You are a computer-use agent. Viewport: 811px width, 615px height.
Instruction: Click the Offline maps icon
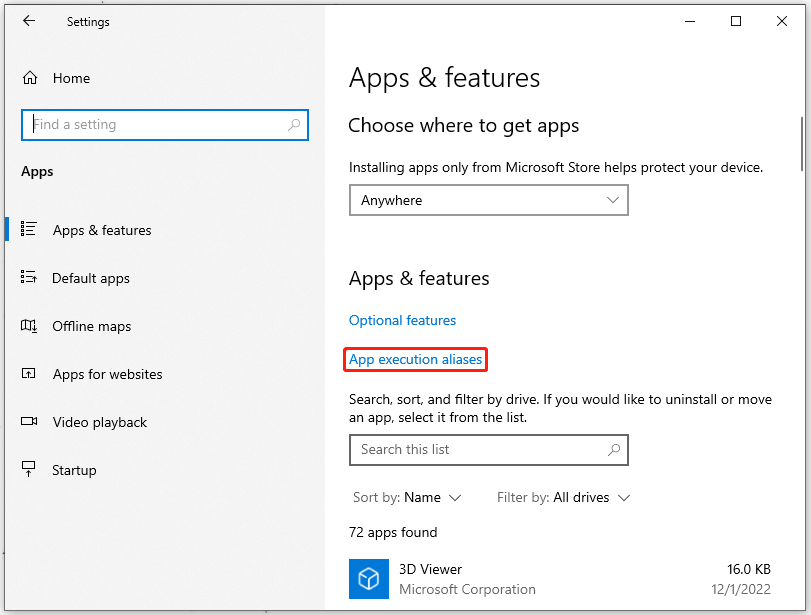28,325
